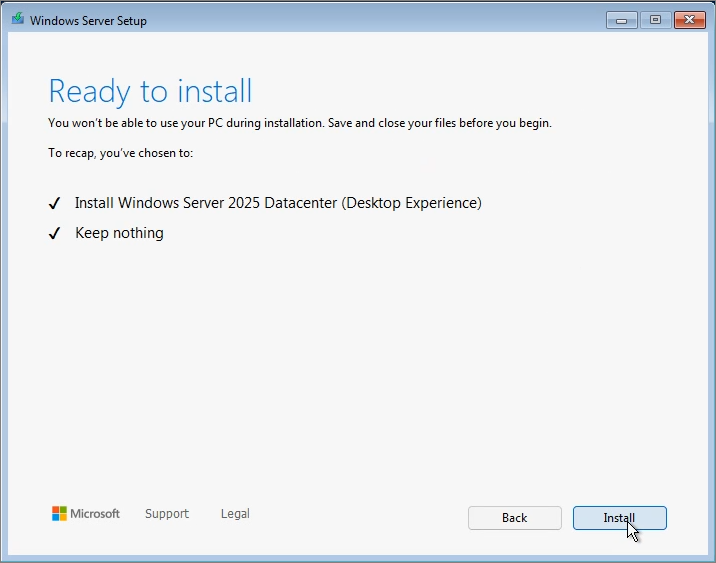The image size is (716, 563).
Task: Open the Support link
Action: click(167, 514)
